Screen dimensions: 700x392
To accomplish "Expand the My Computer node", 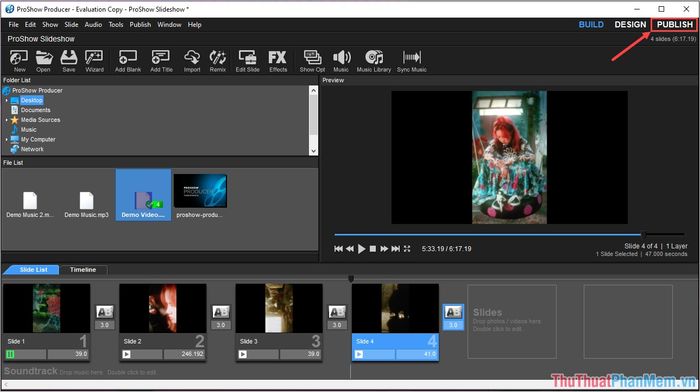I will point(6,139).
